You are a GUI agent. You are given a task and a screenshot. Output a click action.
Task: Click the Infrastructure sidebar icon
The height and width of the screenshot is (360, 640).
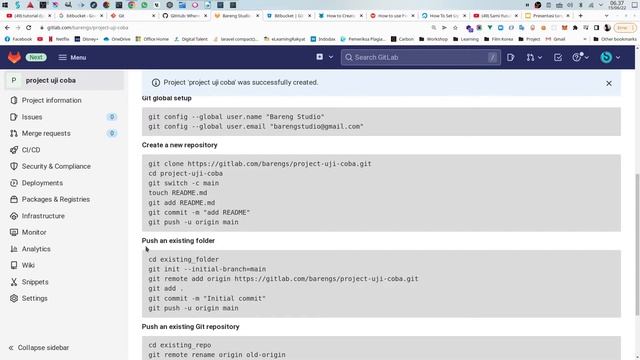[x=14, y=216]
